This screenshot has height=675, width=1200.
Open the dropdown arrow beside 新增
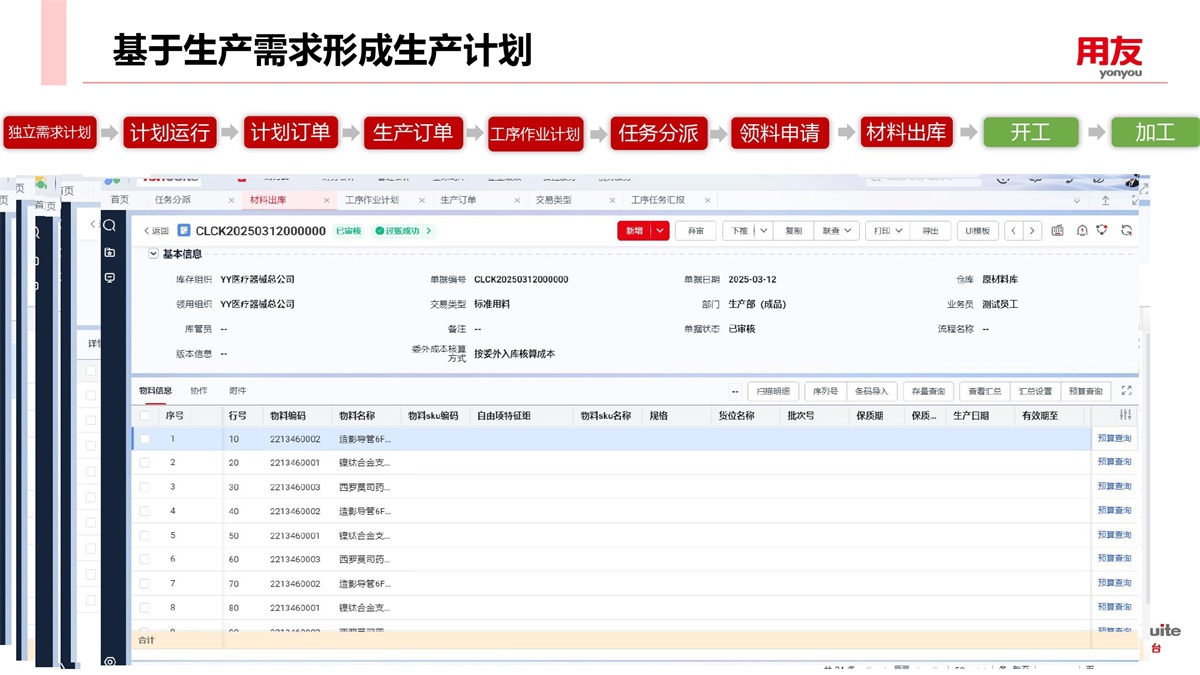pos(660,230)
